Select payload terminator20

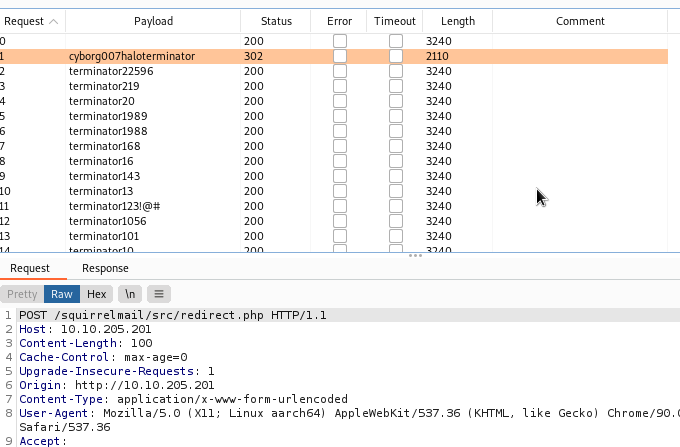(x=101, y=101)
